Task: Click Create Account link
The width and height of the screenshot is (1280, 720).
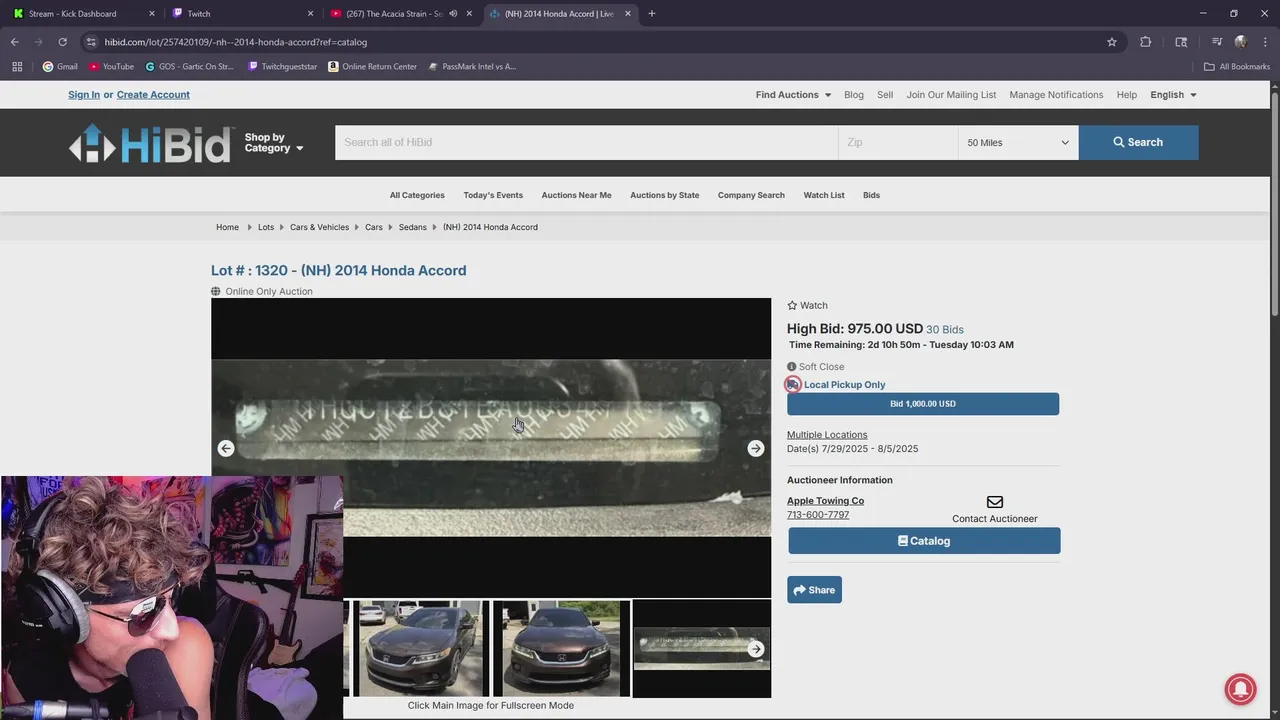Action: tap(153, 95)
